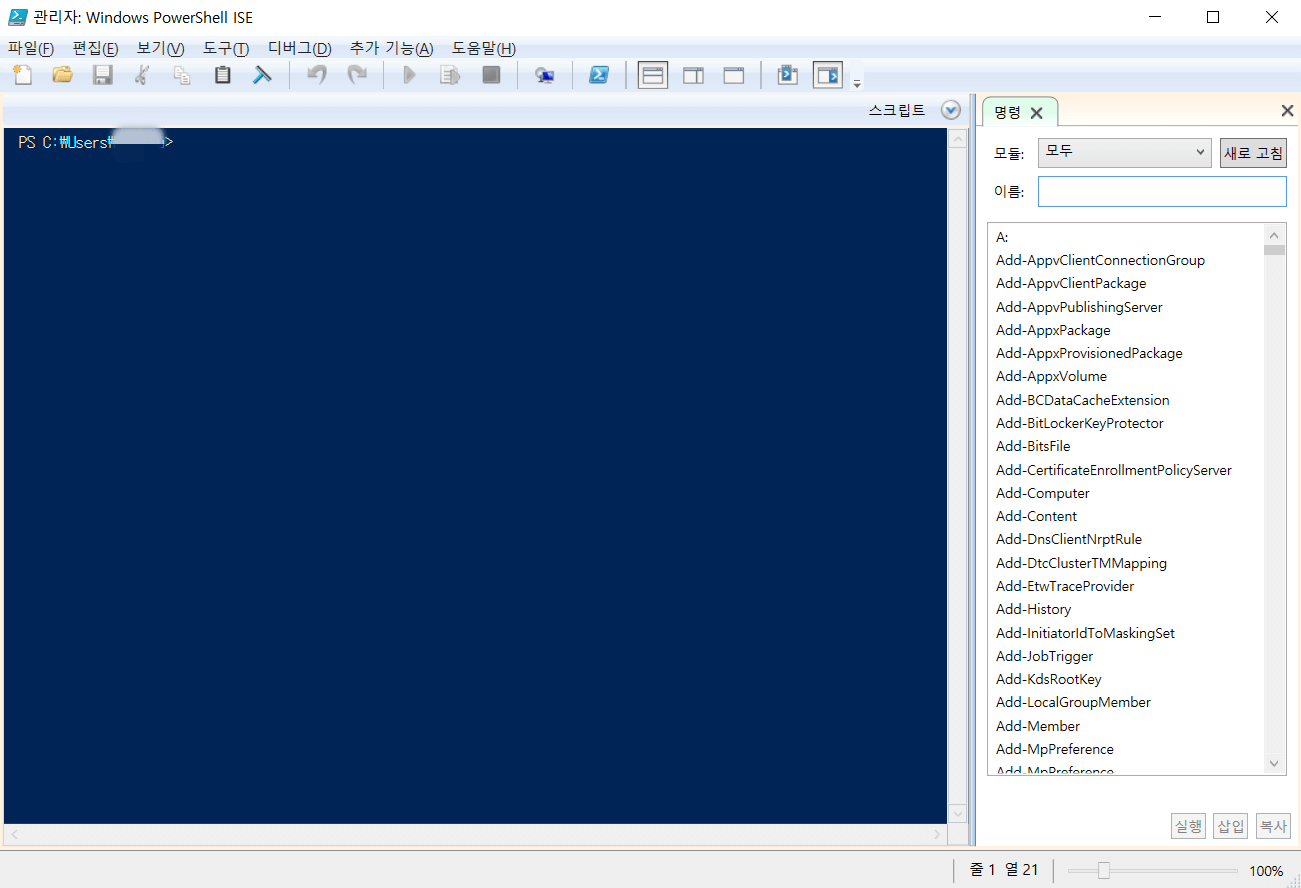Clear the console pane with broom icon
Image resolution: width=1301 pixels, height=888 pixels.
[x=262, y=74]
